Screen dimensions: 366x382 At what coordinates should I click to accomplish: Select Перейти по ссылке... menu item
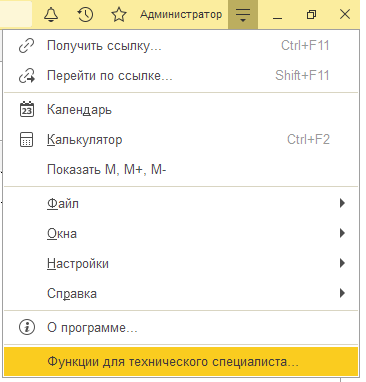coord(181,76)
